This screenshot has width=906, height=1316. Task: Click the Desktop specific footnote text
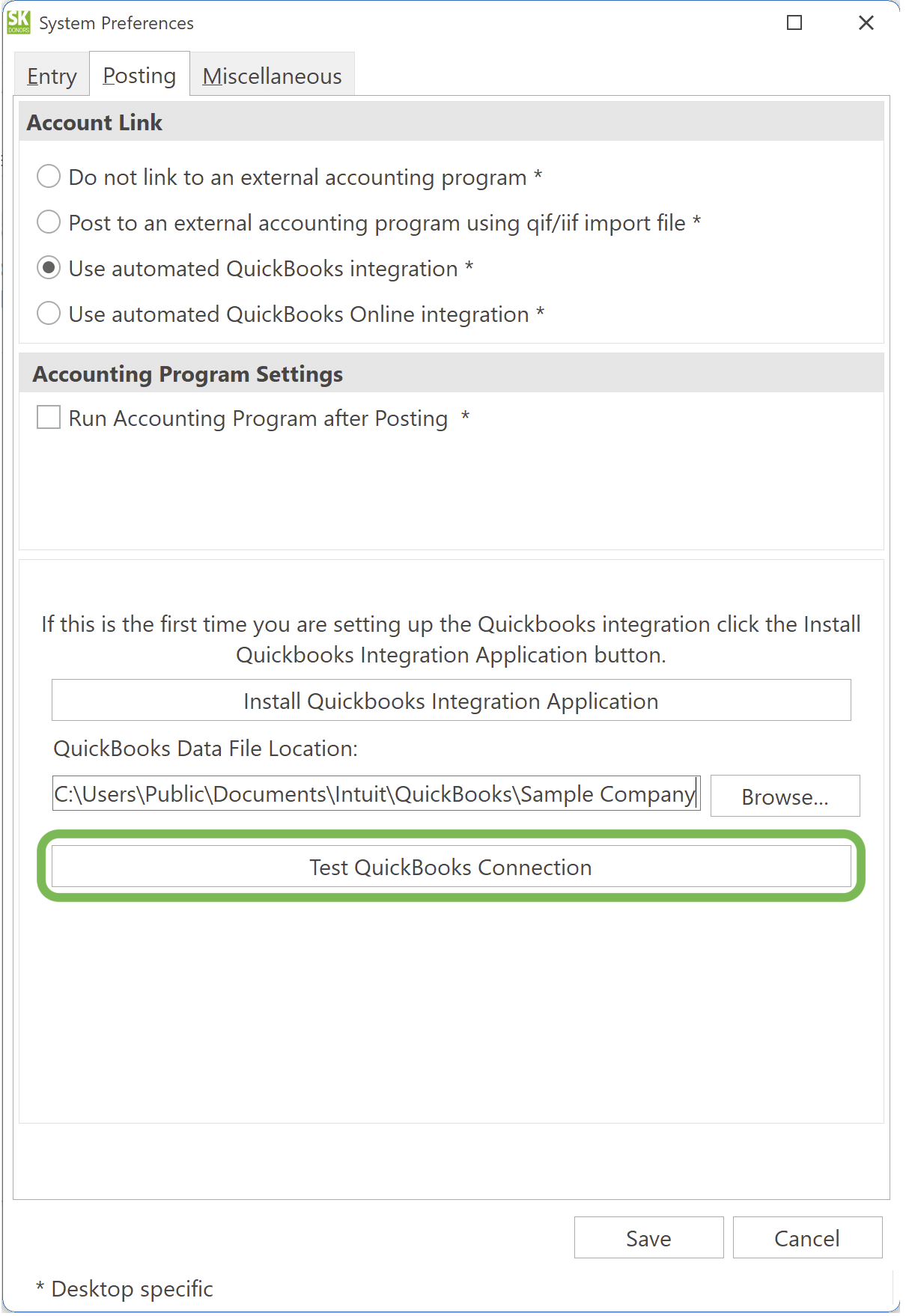124,1288
